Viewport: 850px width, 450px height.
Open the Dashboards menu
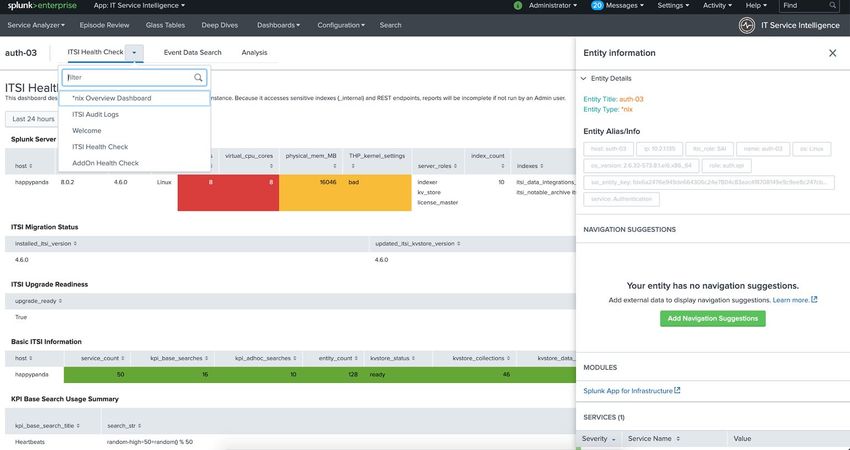(x=279, y=25)
